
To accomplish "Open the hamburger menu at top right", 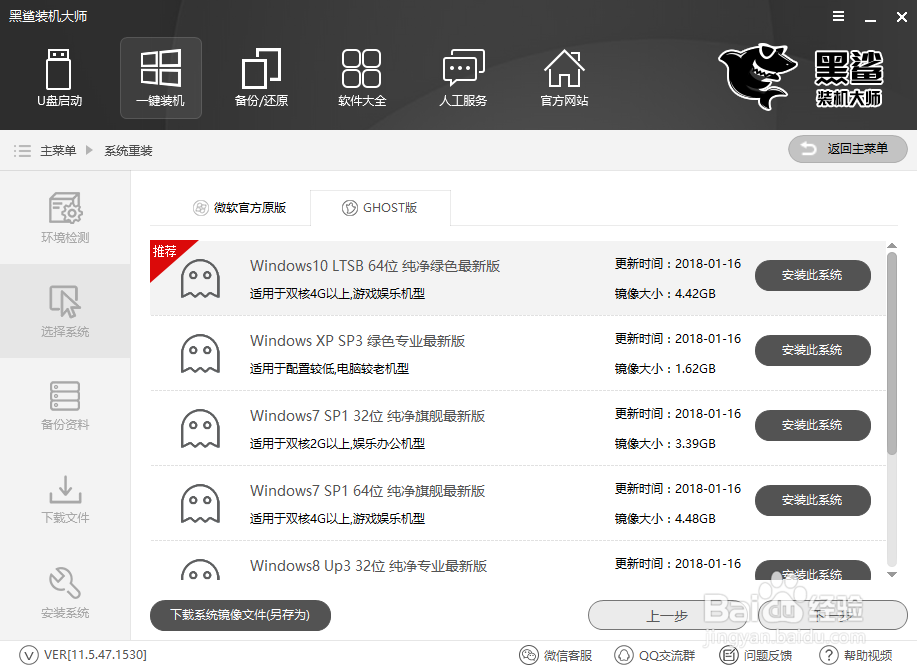I will tap(838, 16).
